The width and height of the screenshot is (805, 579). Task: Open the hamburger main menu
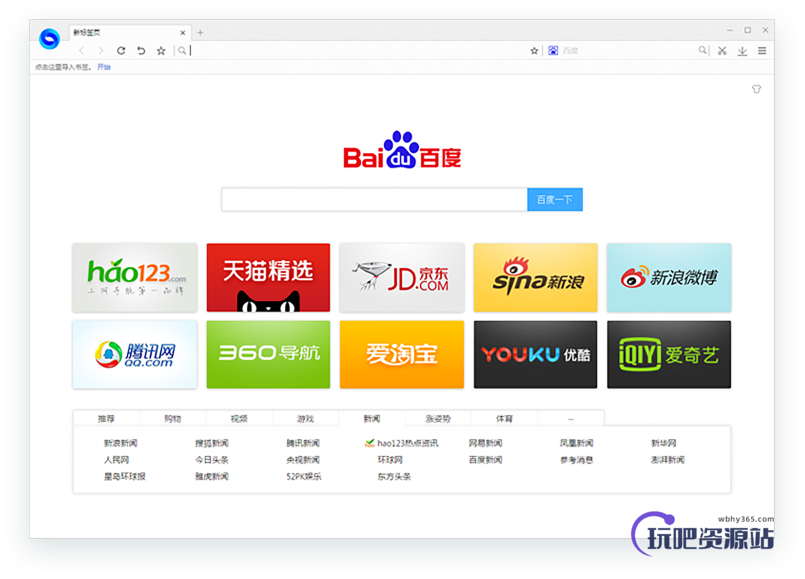(762, 50)
